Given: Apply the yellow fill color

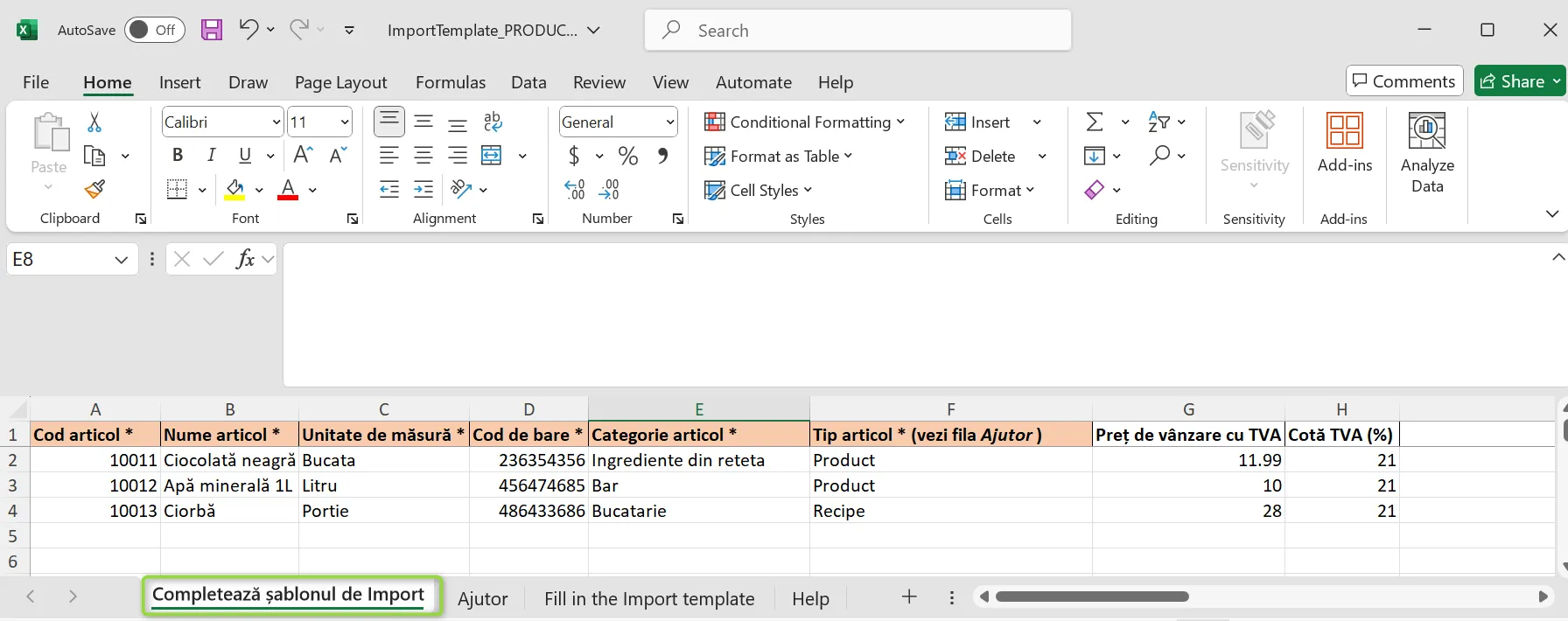Looking at the screenshot, I should click(234, 189).
